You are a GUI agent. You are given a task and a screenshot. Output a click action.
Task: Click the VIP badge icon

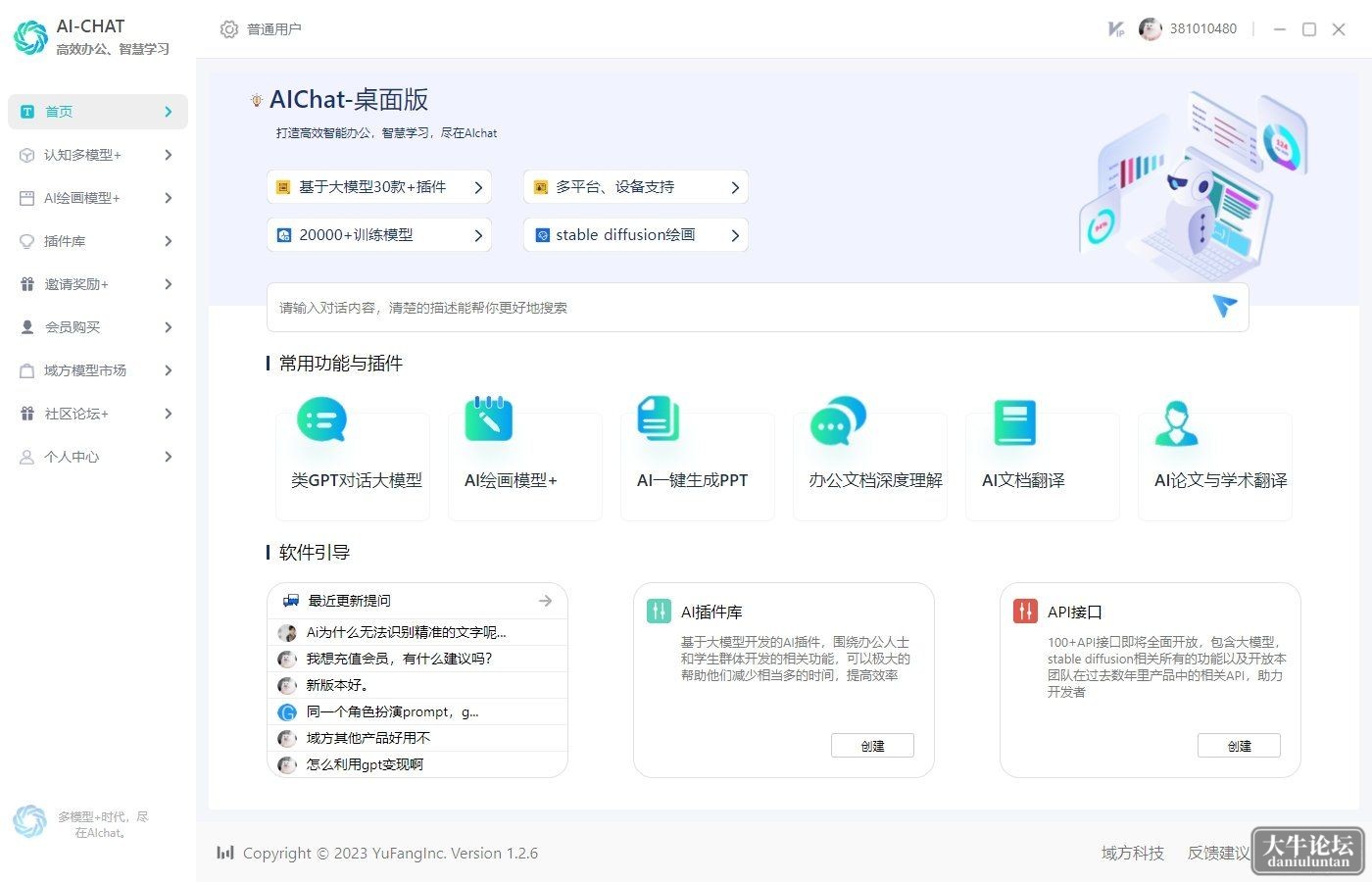(x=1116, y=29)
